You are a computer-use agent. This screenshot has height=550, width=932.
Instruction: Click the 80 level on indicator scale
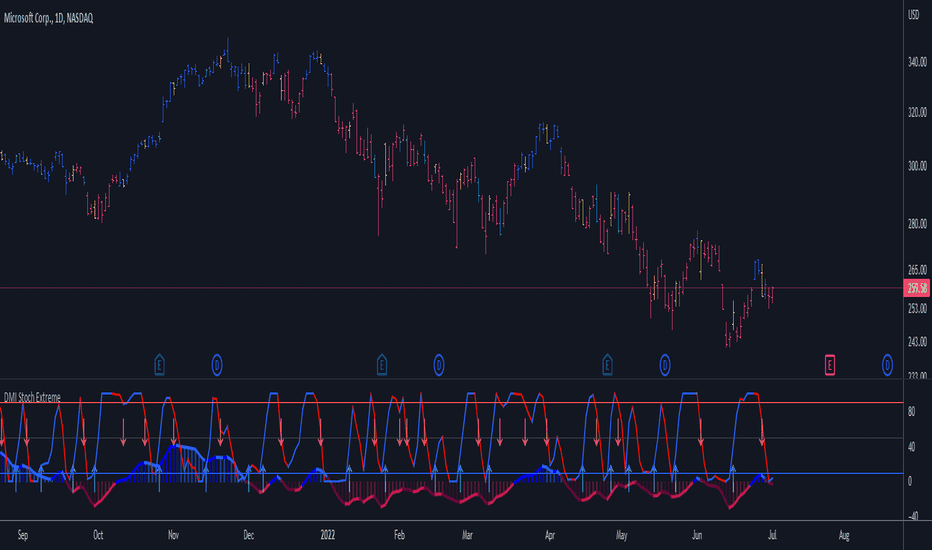[x=911, y=411]
